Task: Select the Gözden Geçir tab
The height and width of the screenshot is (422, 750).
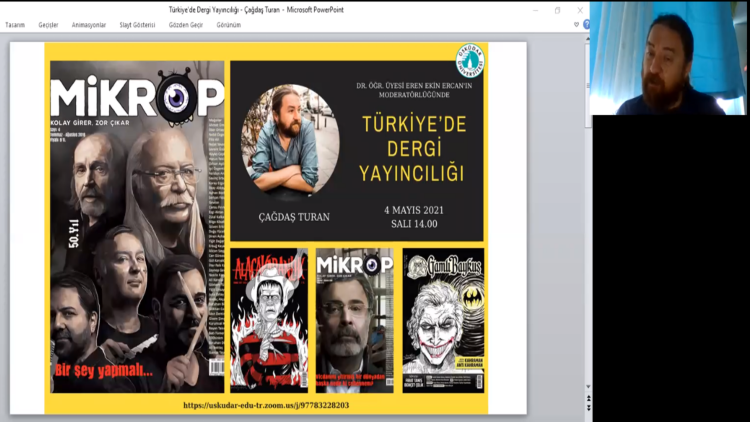Action: (186, 25)
